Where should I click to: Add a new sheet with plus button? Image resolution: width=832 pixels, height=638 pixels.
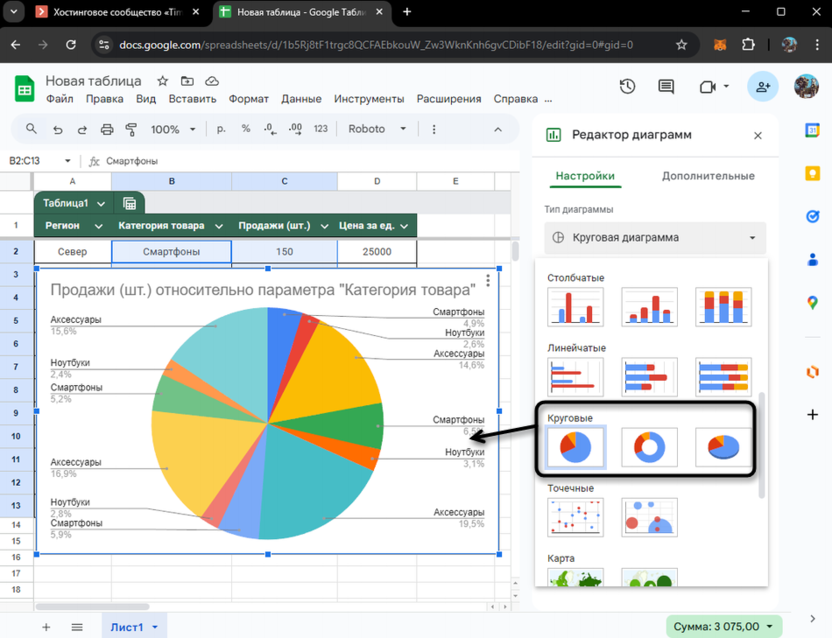(46, 627)
